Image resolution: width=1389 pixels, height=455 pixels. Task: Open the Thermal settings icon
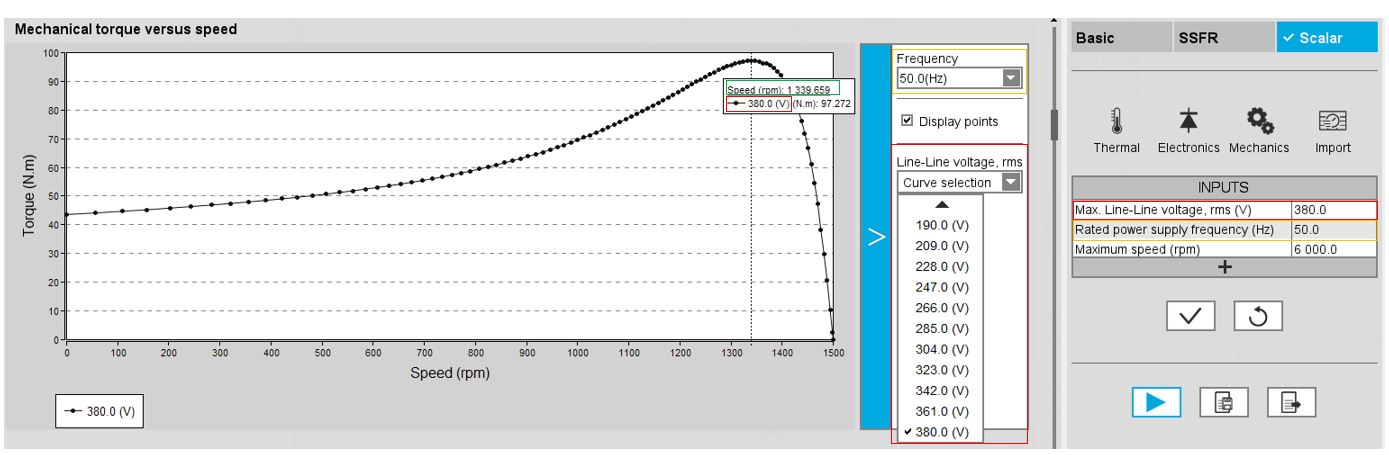(x=1116, y=122)
